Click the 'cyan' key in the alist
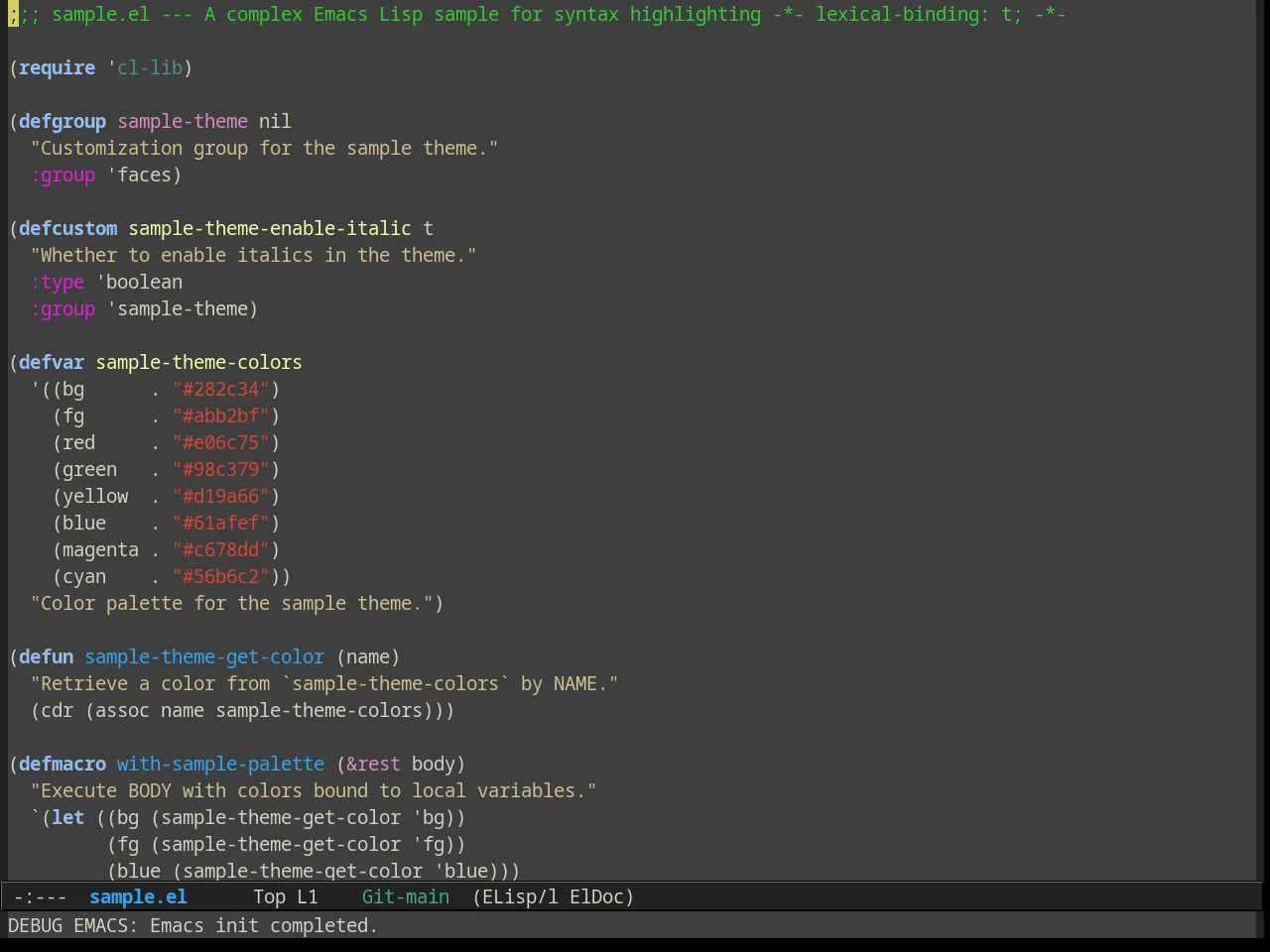This screenshot has width=1270, height=952. [x=84, y=576]
